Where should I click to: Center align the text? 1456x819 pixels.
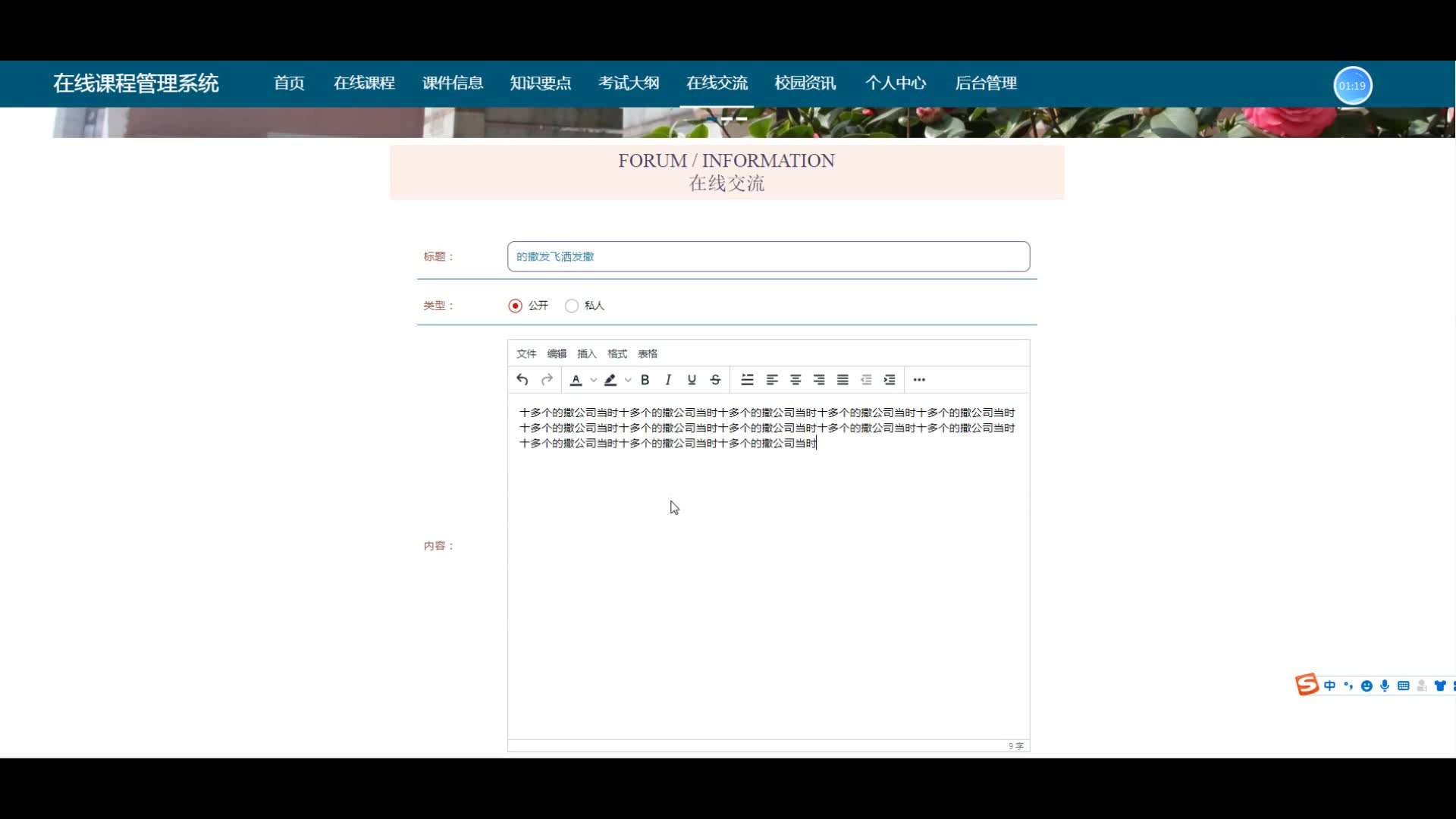pos(795,380)
